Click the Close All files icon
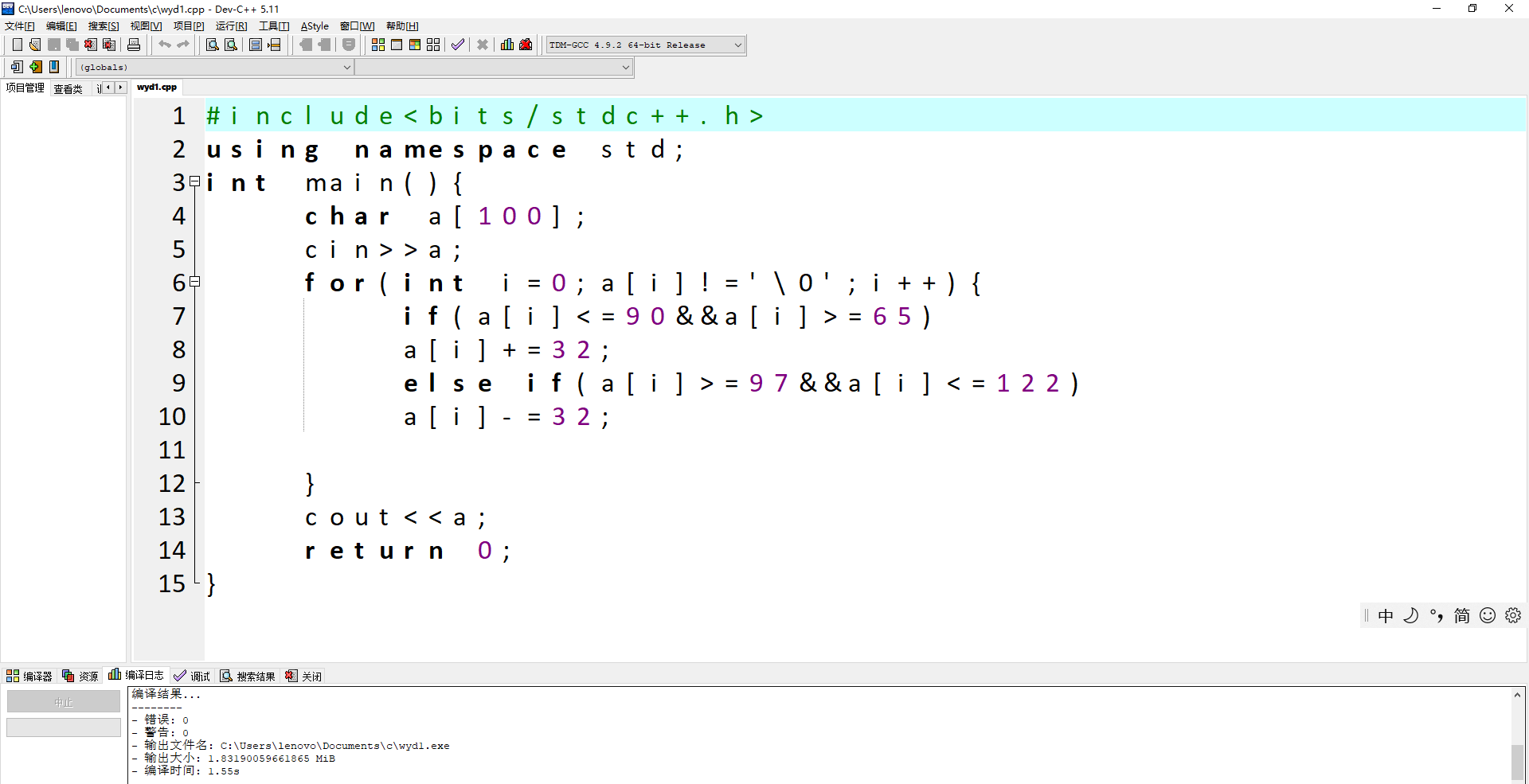Viewport: 1529px width, 784px height. point(110,45)
